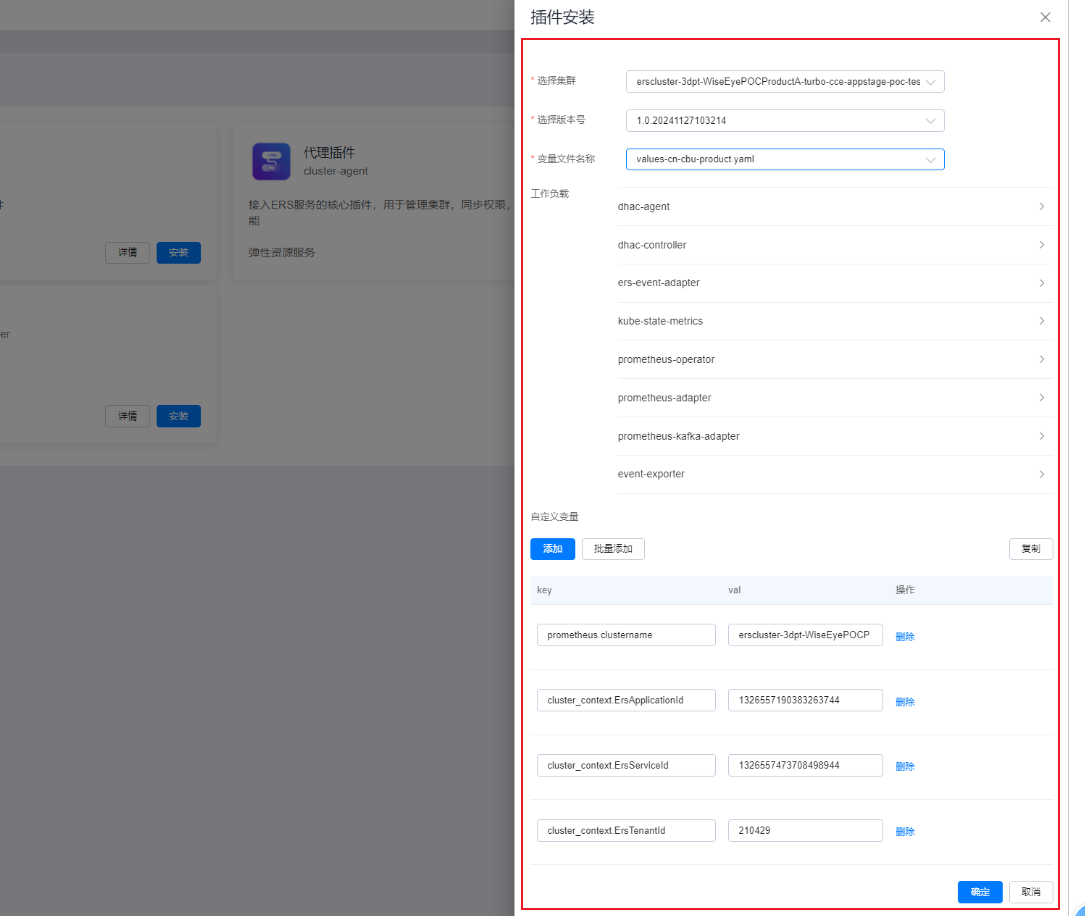Click 取消 to cancel installation
1085x916 pixels.
(1030, 892)
